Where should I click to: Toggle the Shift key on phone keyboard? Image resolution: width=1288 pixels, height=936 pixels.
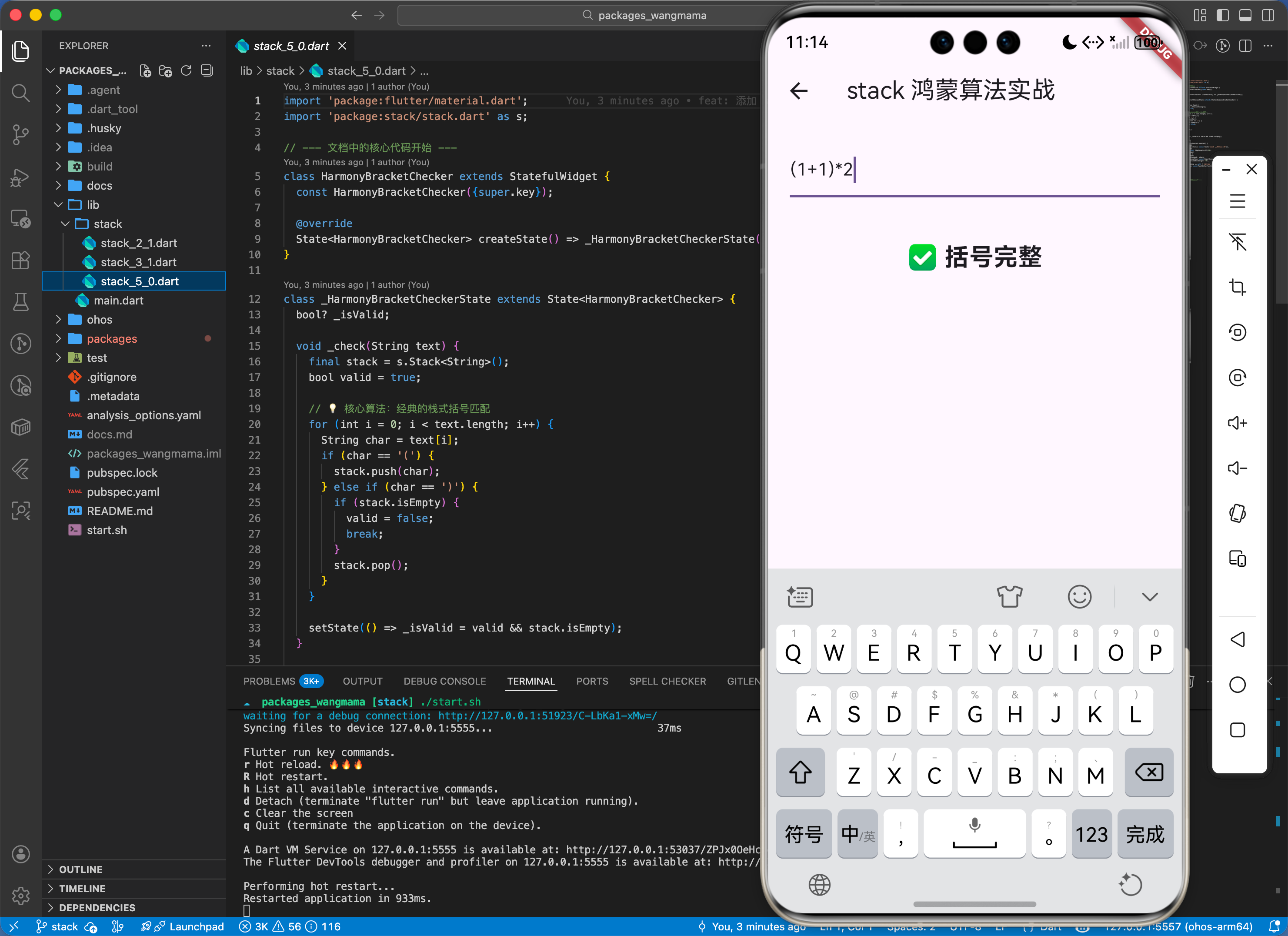click(800, 773)
